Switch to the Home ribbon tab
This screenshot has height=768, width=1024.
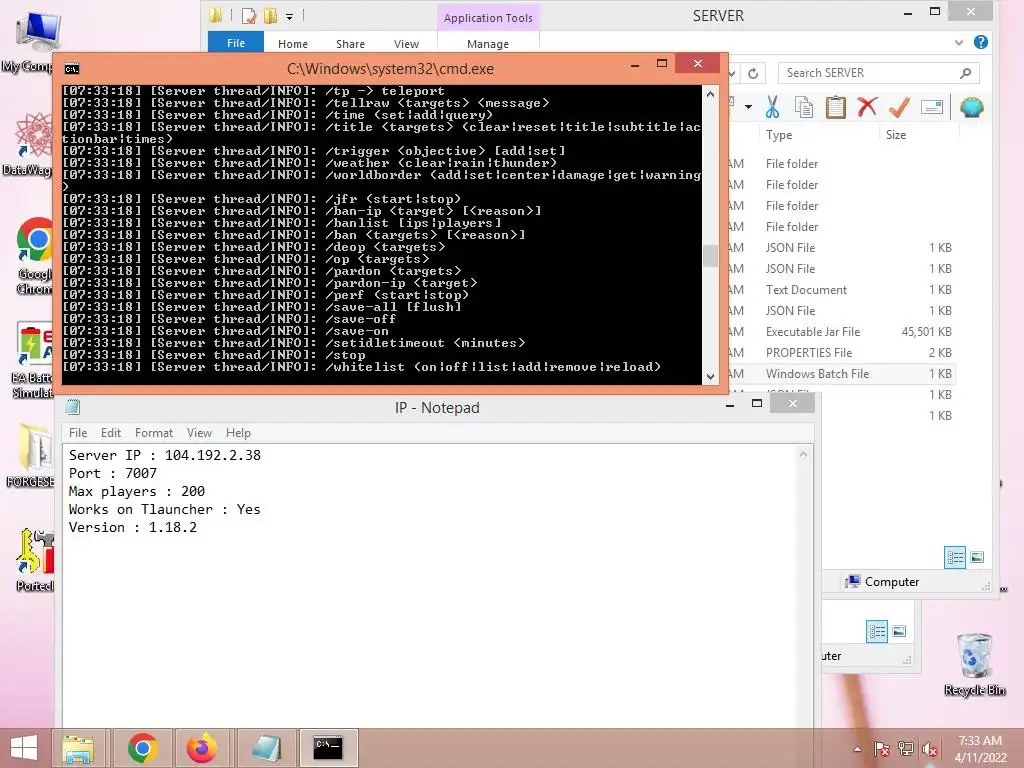pyautogui.click(x=293, y=44)
